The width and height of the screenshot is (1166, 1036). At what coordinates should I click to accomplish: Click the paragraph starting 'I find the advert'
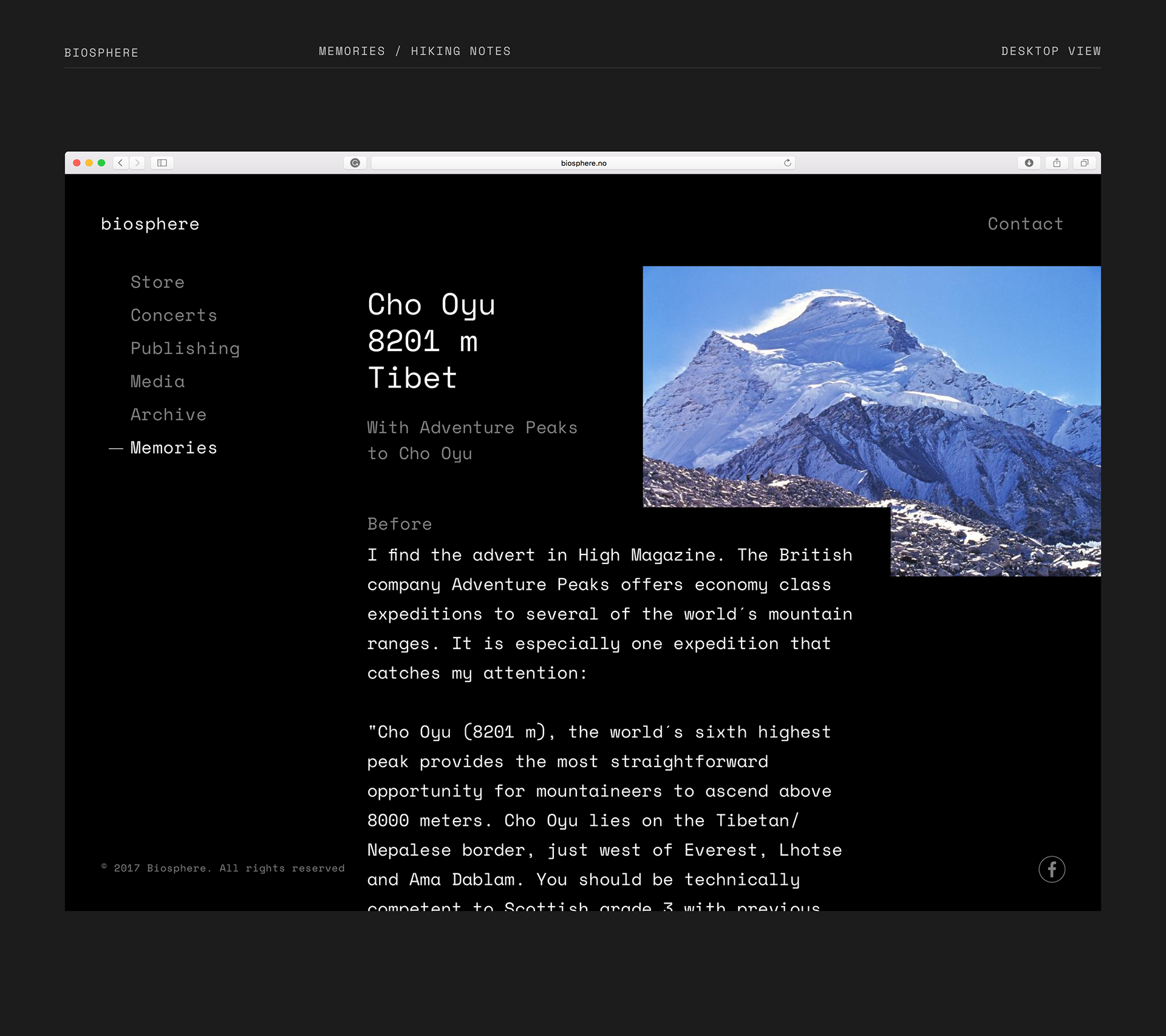[x=610, y=614]
